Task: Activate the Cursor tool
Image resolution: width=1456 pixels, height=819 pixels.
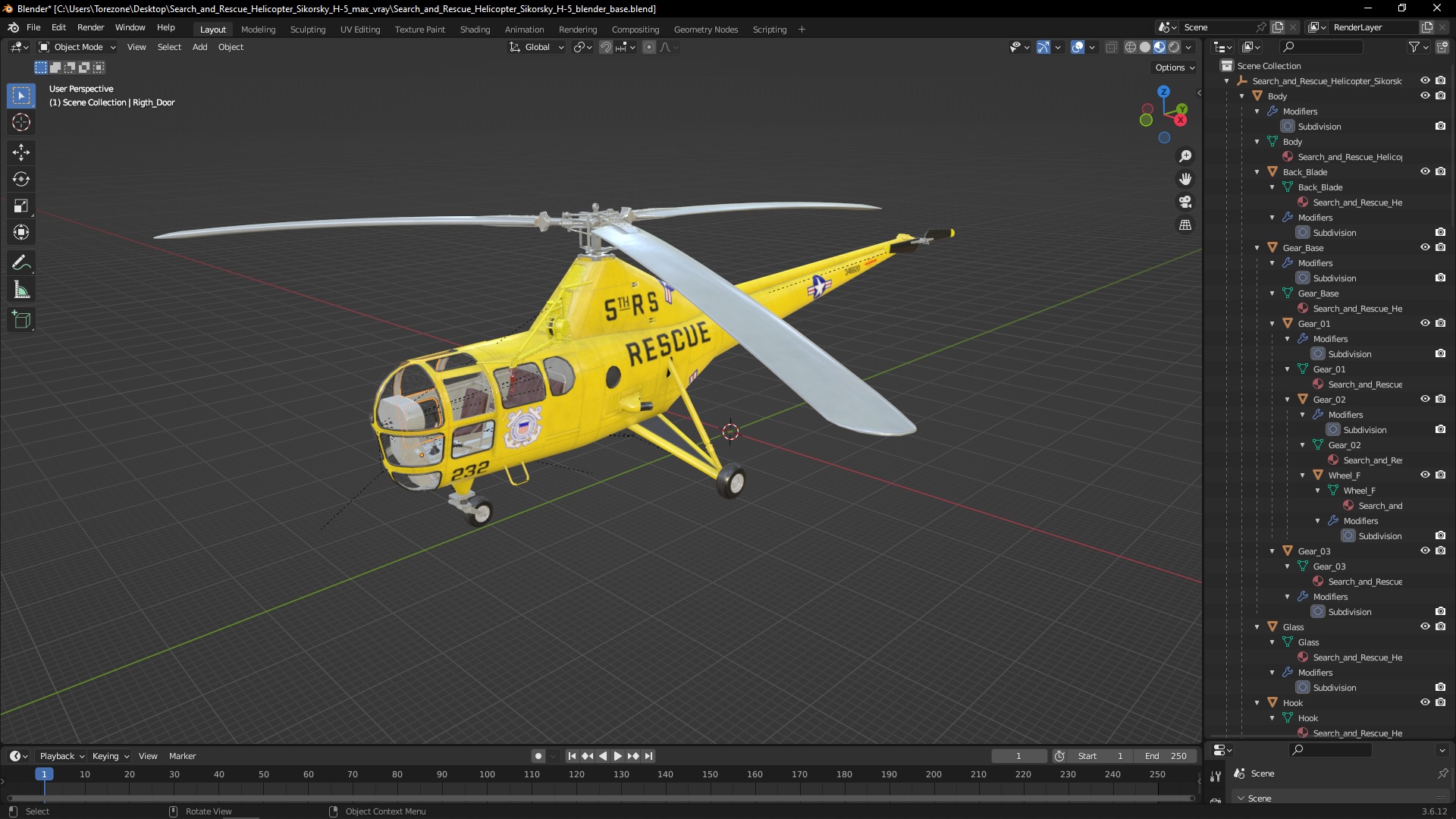Action: (21, 122)
